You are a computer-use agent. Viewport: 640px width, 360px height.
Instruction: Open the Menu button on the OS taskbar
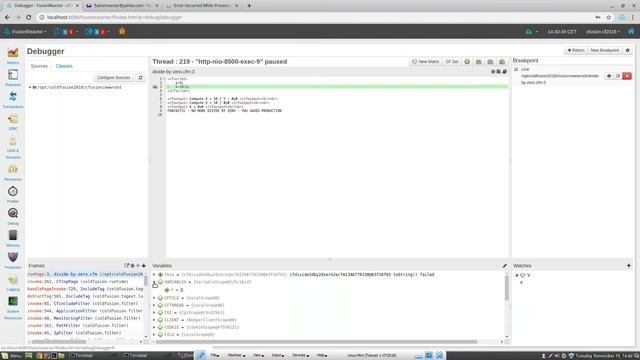[x=12, y=356]
